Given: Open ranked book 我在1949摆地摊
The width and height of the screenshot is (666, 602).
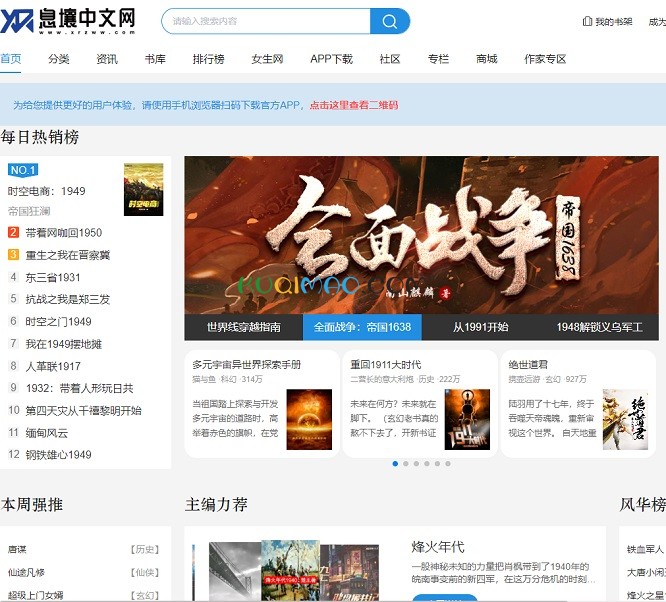Looking at the screenshot, I should pyautogui.click(x=63, y=344).
